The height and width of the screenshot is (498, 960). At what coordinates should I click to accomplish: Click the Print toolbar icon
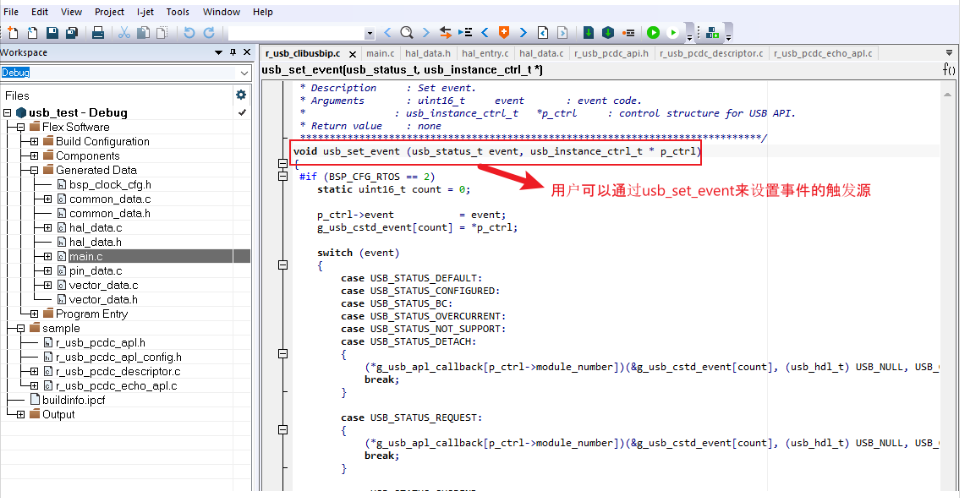click(98, 32)
